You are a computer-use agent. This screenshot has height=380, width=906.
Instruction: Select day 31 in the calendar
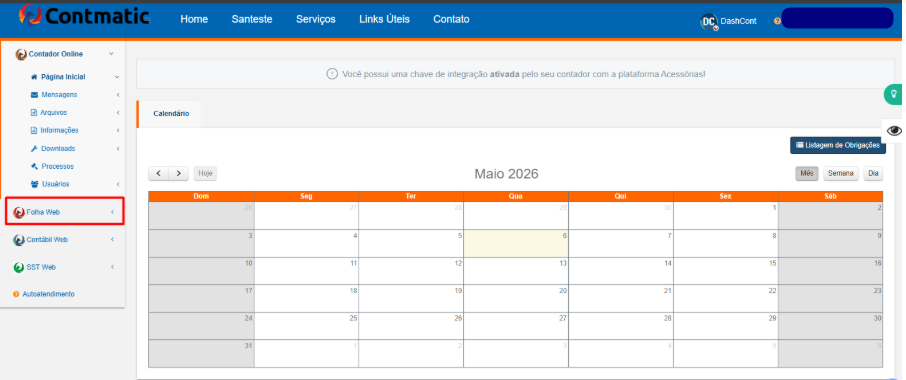click(201, 353)
